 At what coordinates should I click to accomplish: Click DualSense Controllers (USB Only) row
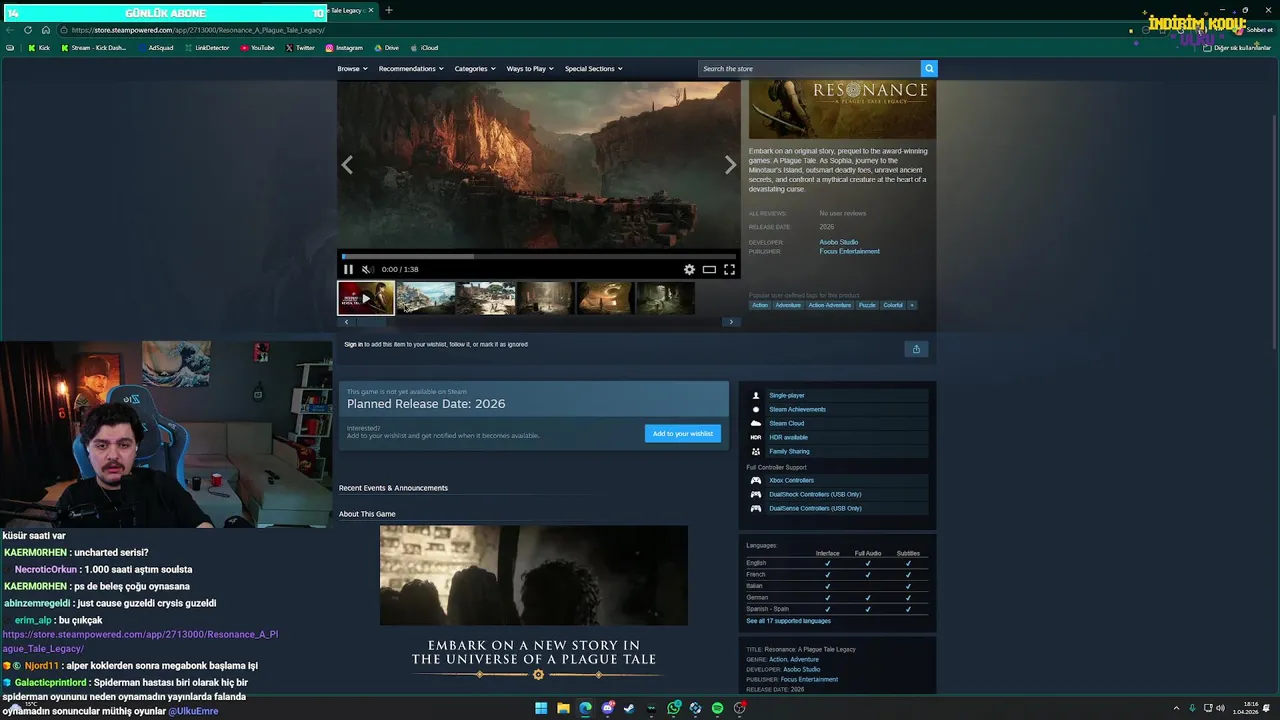point(838,508)
